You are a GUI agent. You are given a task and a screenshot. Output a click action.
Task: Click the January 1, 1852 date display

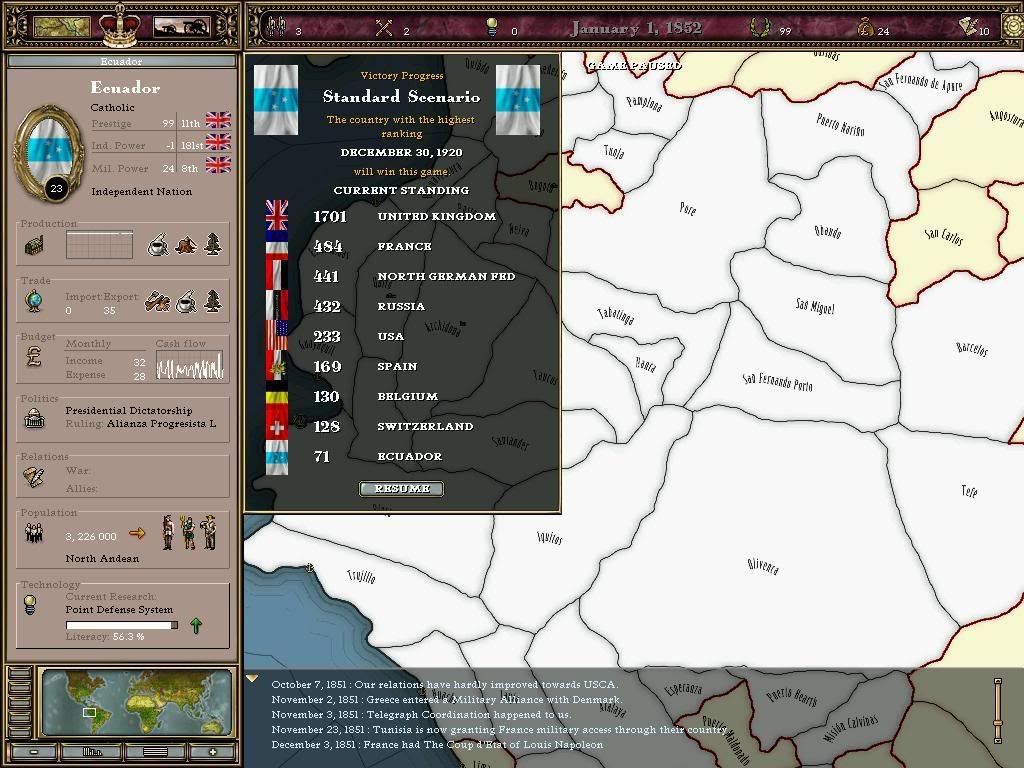click(637, 28)
